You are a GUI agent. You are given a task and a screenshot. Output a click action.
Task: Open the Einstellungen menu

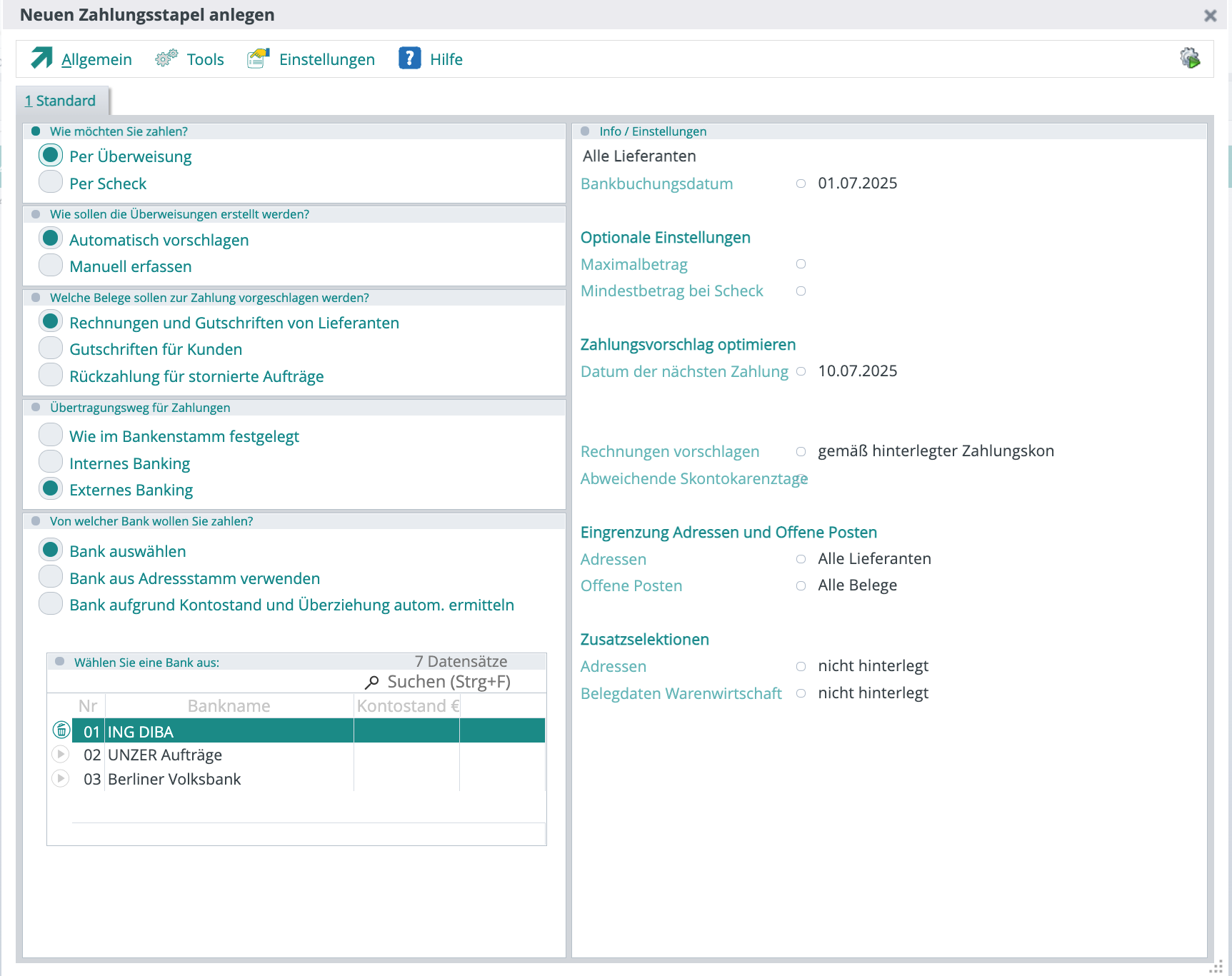[x=327, y=59]
